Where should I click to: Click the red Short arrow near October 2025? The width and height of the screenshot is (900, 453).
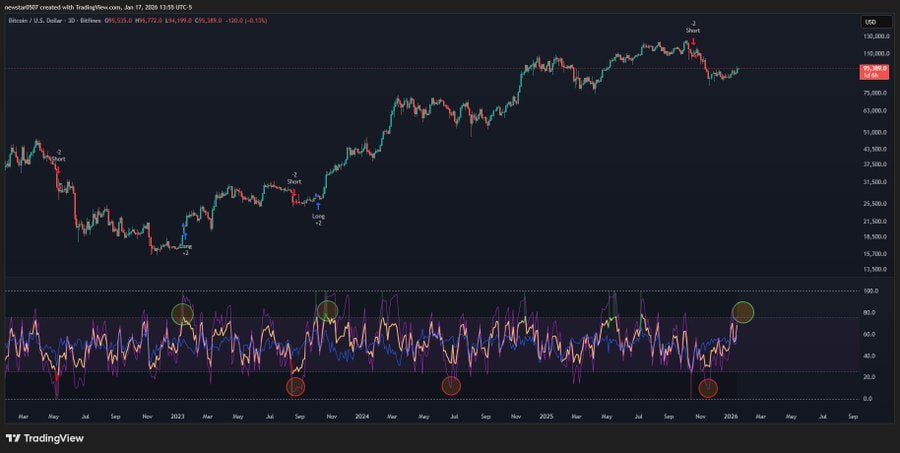click(693, 41)
